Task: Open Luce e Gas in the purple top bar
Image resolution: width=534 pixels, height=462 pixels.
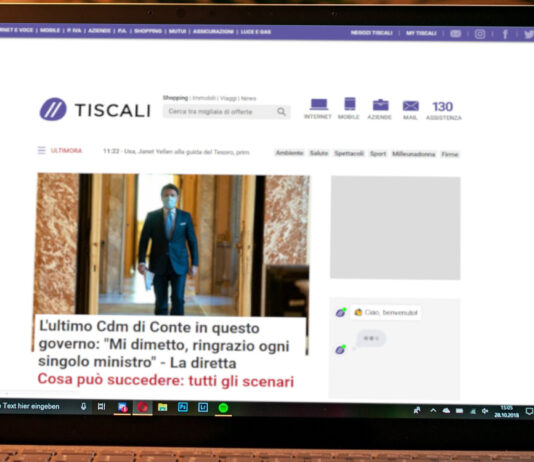Action: [x=256, y=32]
